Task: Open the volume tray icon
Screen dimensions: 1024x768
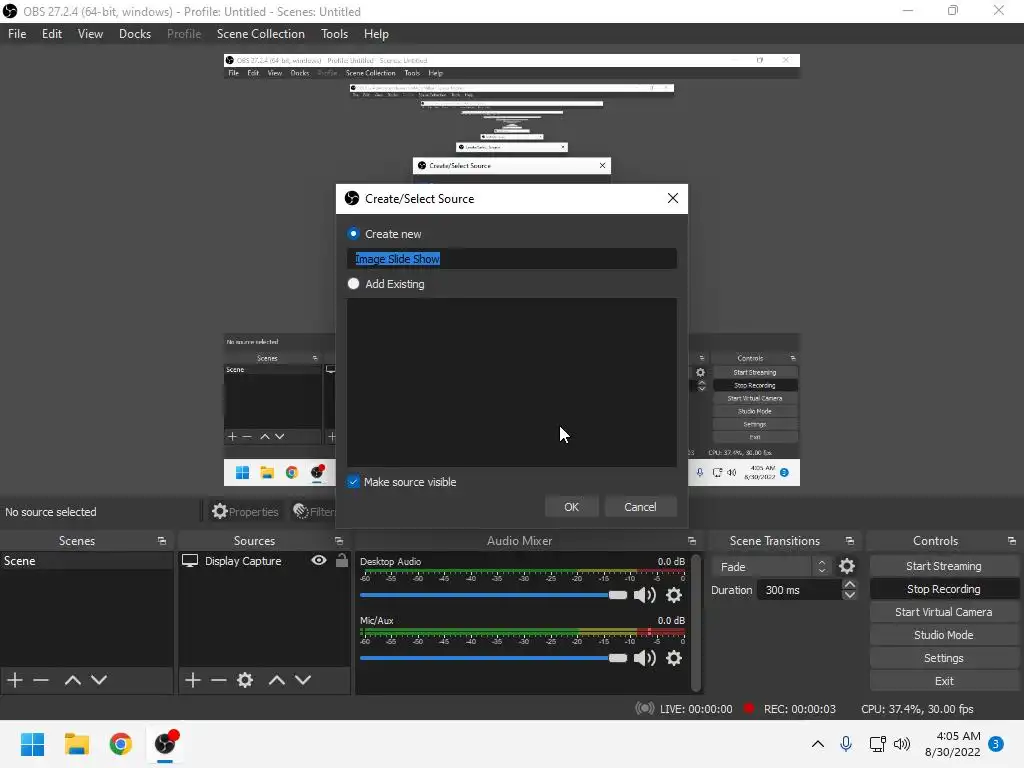Action: click(902, 744)
